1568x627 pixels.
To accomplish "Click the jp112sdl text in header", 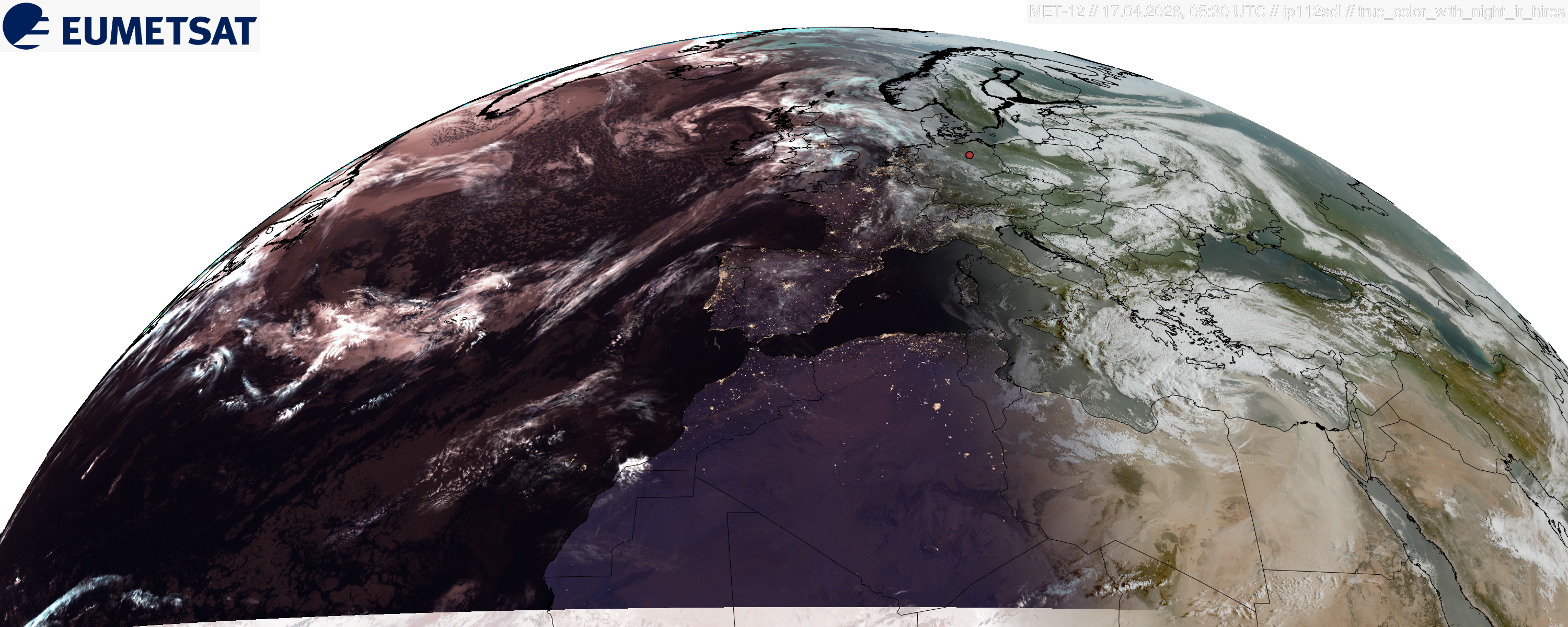I will 1312,11.
